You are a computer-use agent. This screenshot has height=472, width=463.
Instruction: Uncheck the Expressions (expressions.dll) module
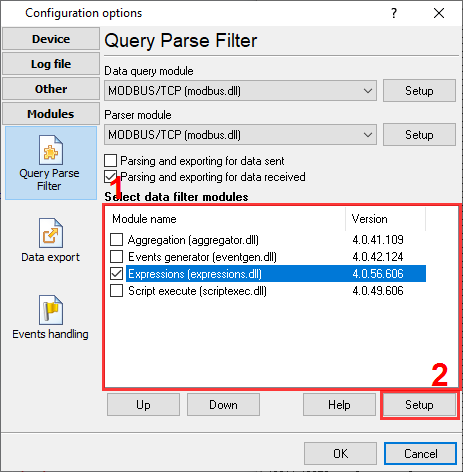click(116, 274)
